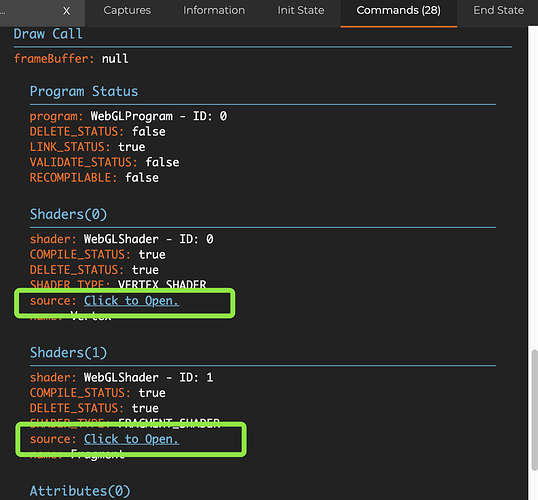This screenshot has height=500, width=538.
Task: Switch to the Captures tab
Action: point(127,11)
